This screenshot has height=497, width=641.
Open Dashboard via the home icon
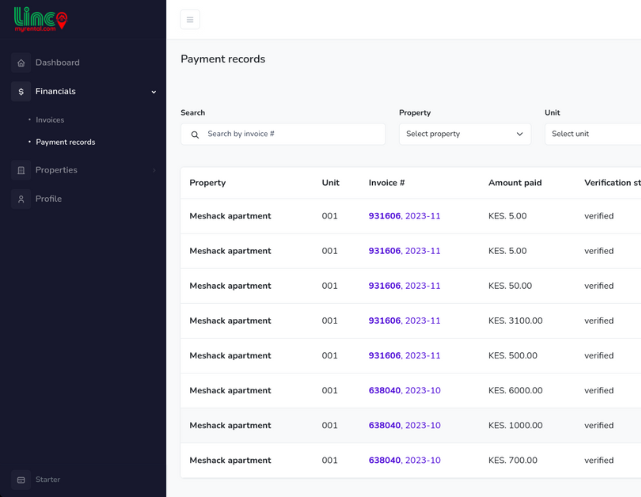(x=21, y=63)
